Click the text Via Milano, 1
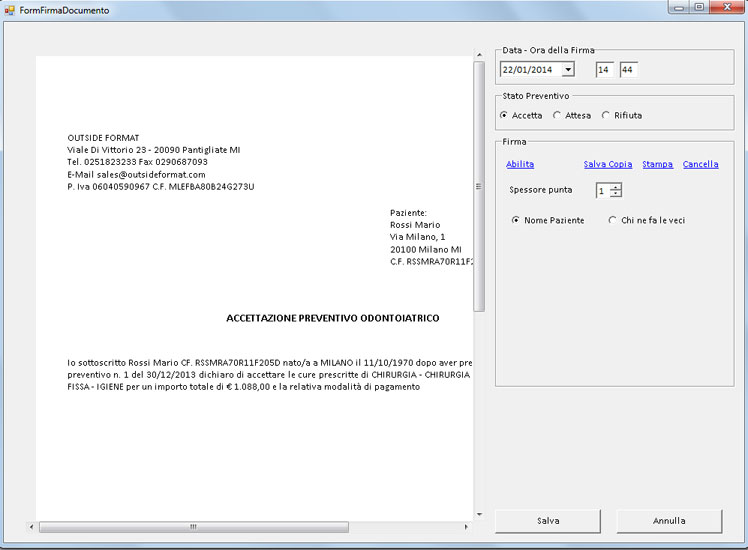The height and width of the screenshot is (550, 748). tap(417, 237)
